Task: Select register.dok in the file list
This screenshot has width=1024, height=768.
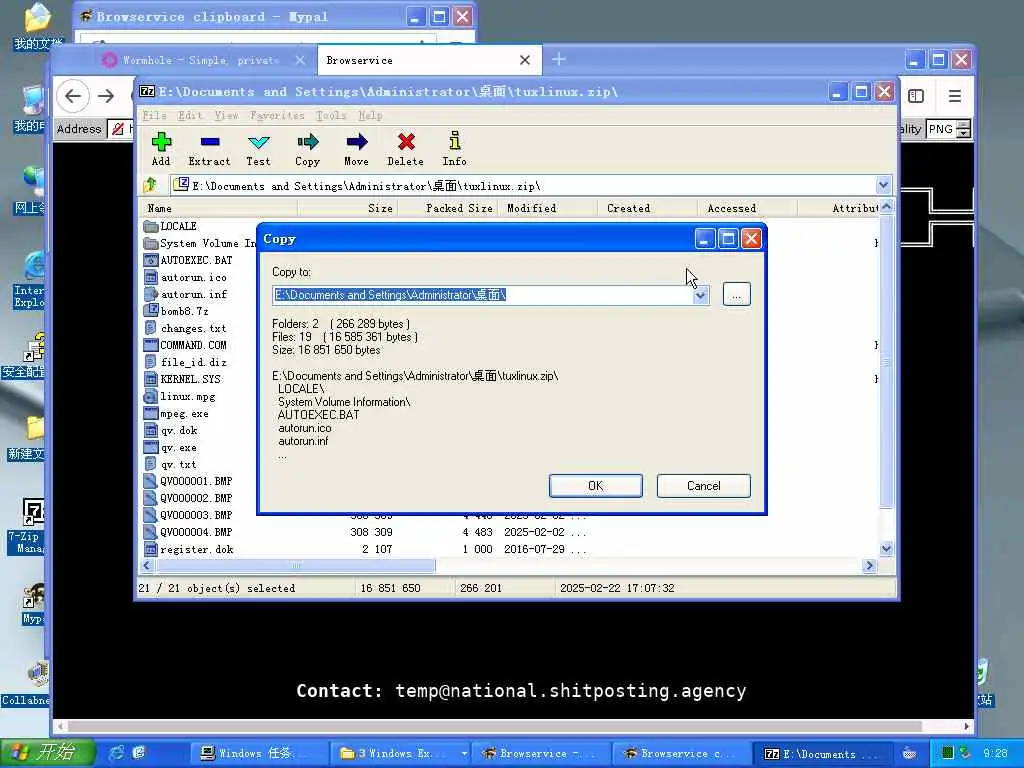Action: pyautogui.click(x=189, y=549)
